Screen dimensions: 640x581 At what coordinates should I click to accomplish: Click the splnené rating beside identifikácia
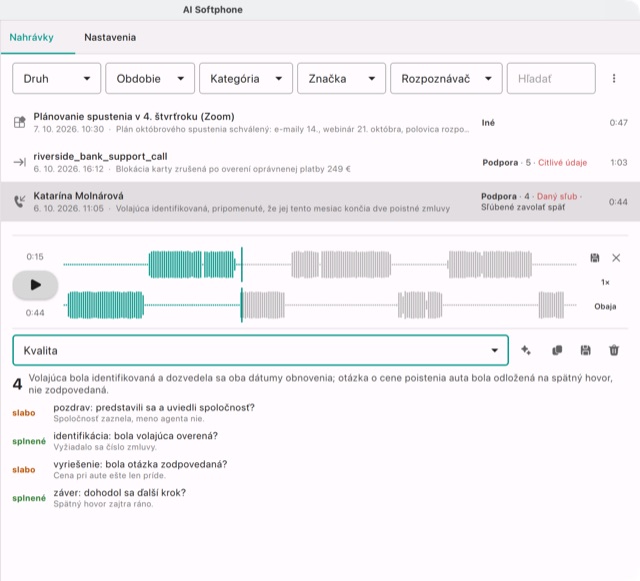coord(29,441)
